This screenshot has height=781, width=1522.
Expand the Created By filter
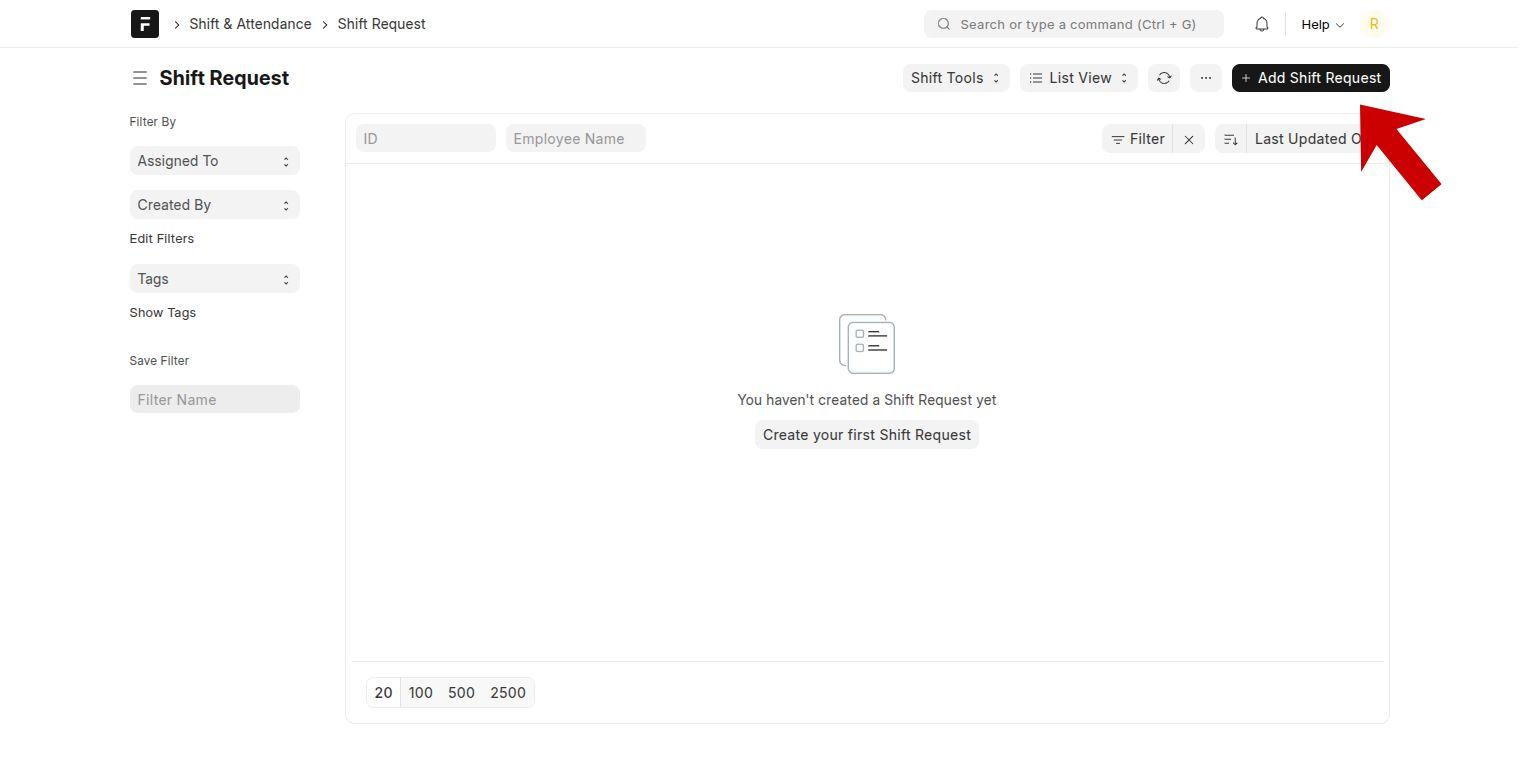tap(214, 205)
